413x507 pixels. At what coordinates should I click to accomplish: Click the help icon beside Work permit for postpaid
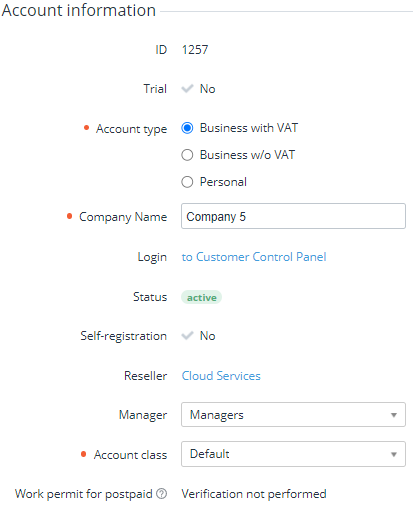point(162,493)
